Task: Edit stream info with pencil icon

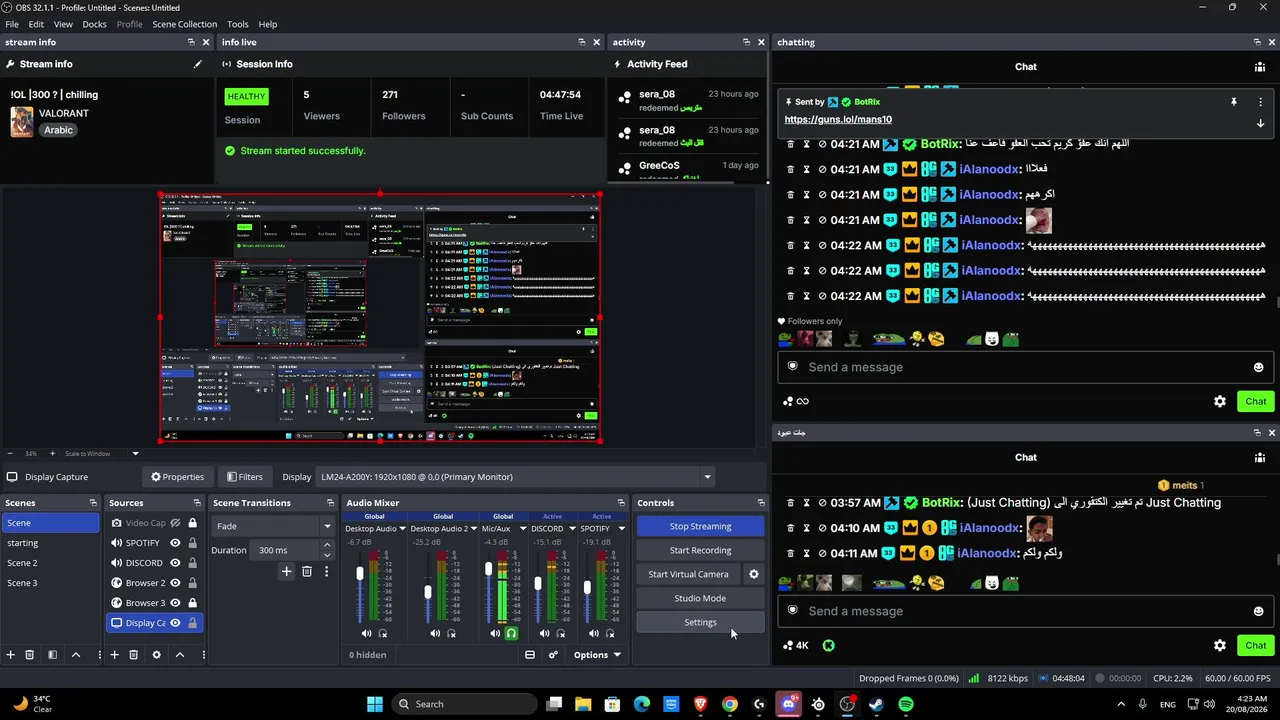Action: [x=198, y=64]
